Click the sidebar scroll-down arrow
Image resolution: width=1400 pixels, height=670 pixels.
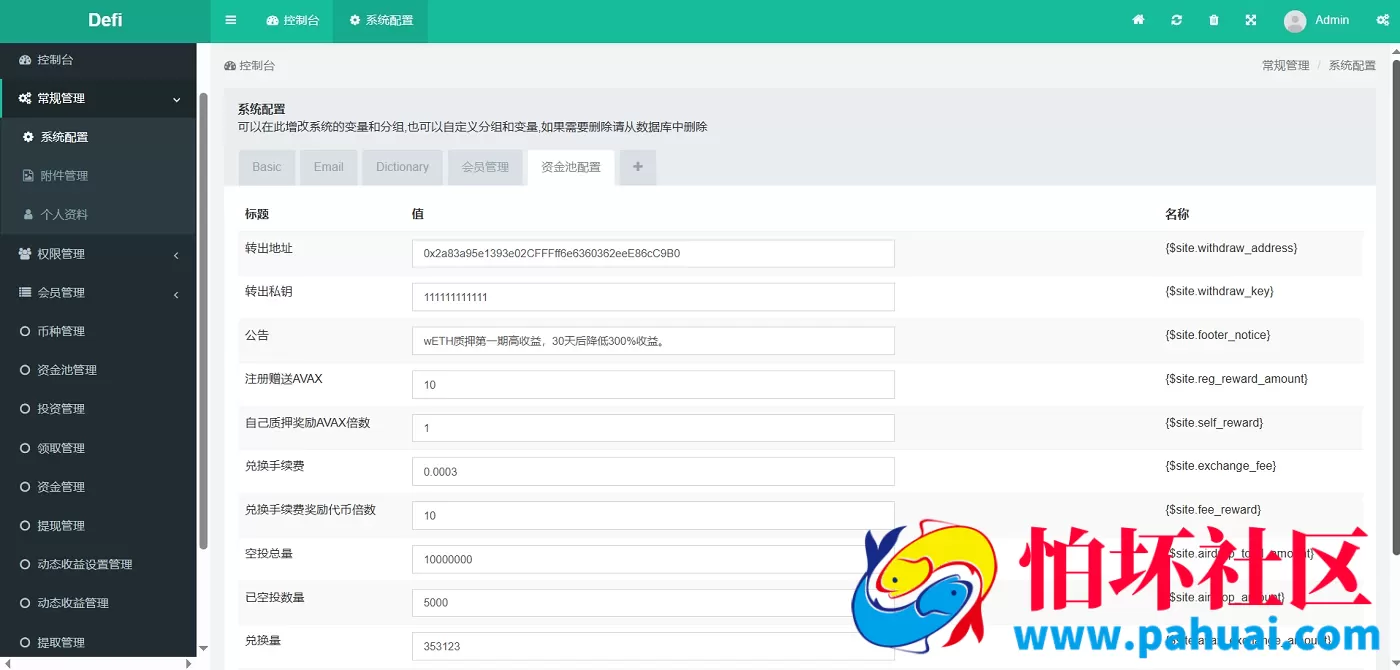(x=203, y=648)
